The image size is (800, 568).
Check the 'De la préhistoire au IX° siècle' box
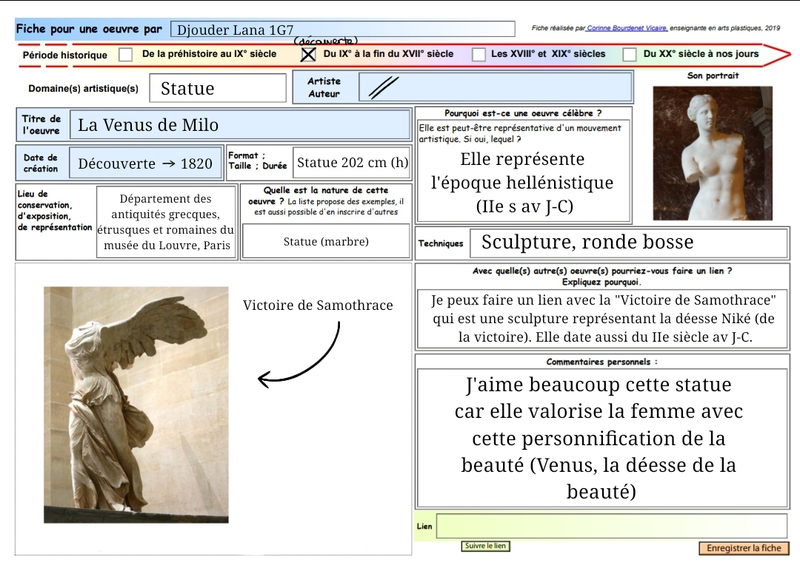tap(126, 54)
